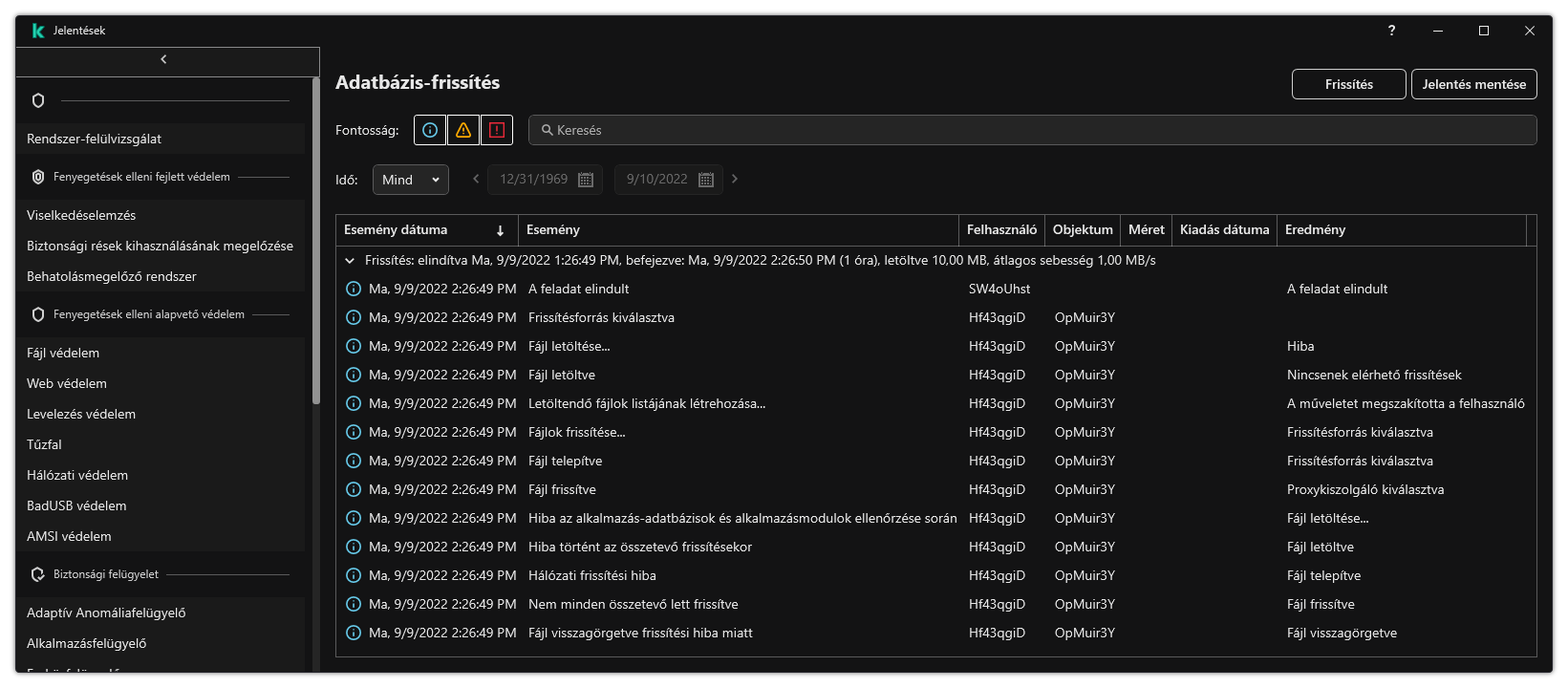This screenshot has width=1568, height=688.
Task: Click the Keresés search field
Action: pyautogui.click(x=1032, y=130)
